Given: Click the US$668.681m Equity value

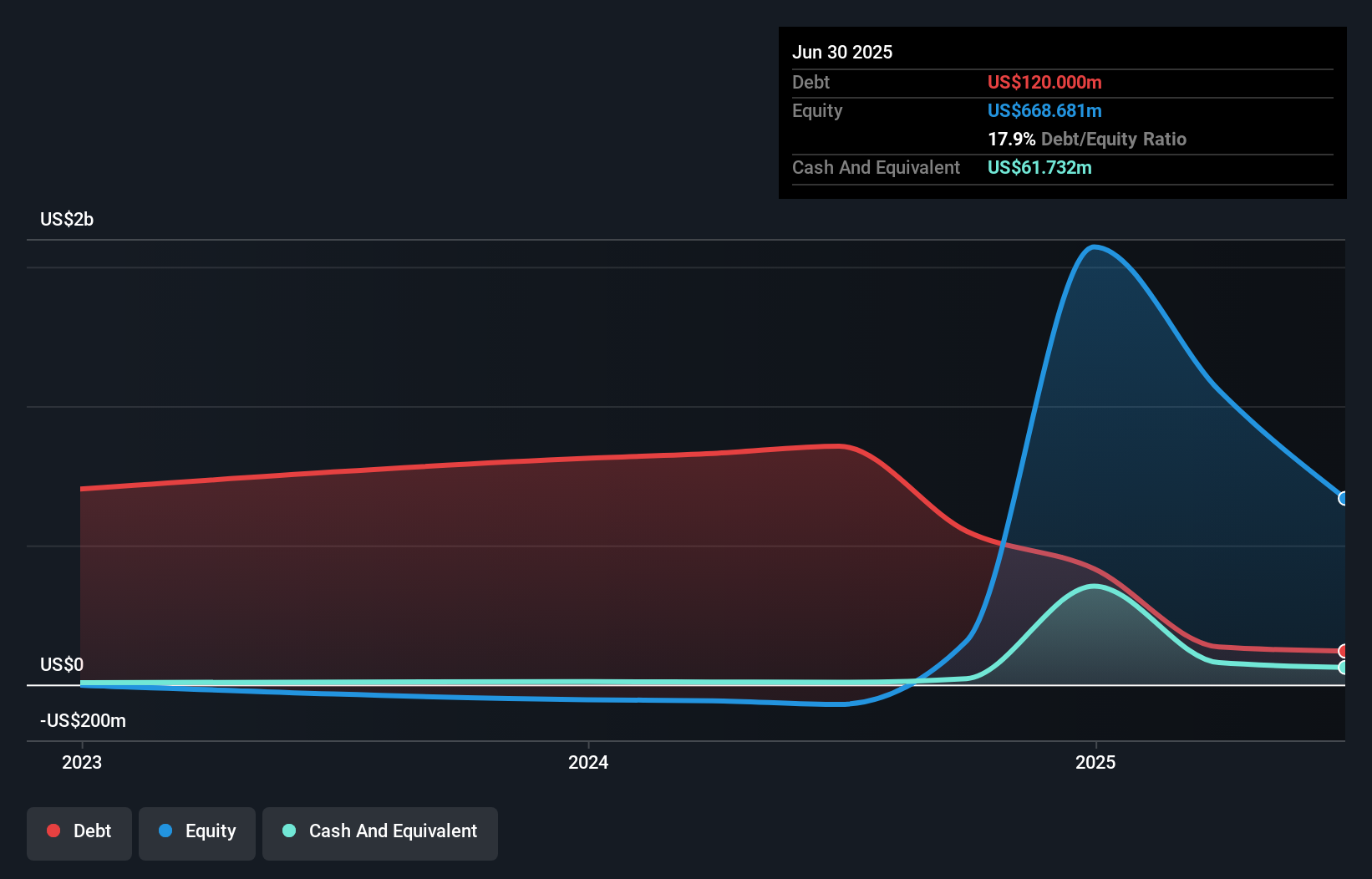Looking at the screenshot, I should click(1044, 110).
